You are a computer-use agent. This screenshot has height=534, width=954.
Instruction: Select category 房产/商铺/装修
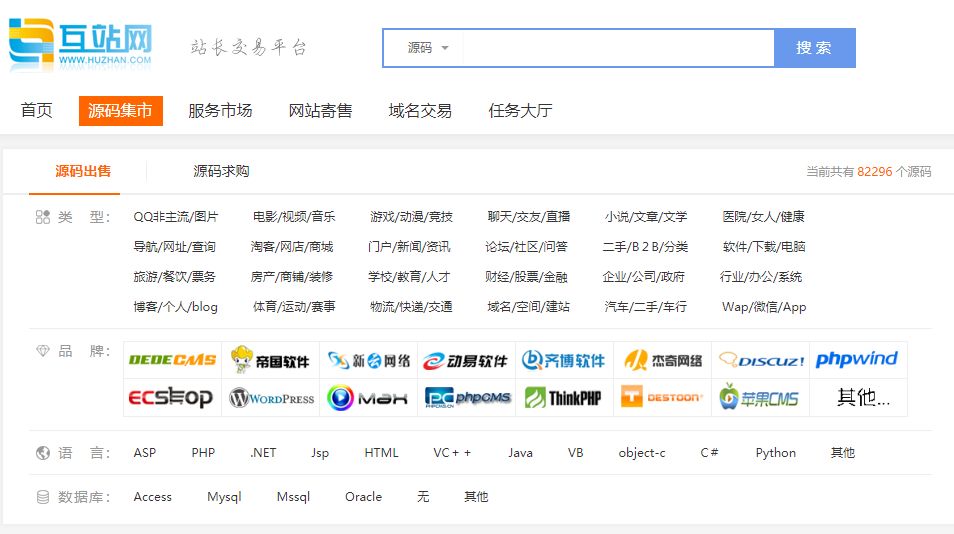292,277
